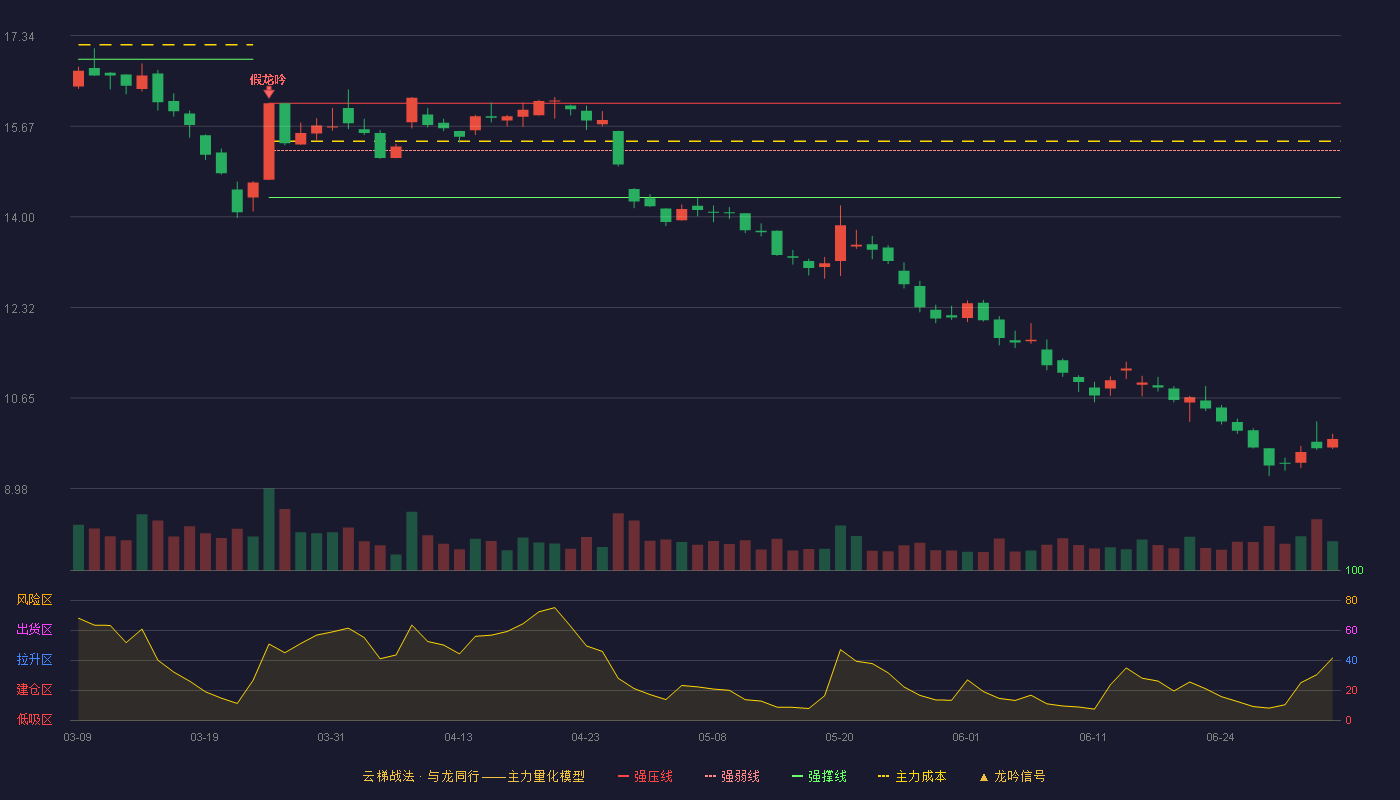Toggle the 强压线 legend entry

pos(645,776)
